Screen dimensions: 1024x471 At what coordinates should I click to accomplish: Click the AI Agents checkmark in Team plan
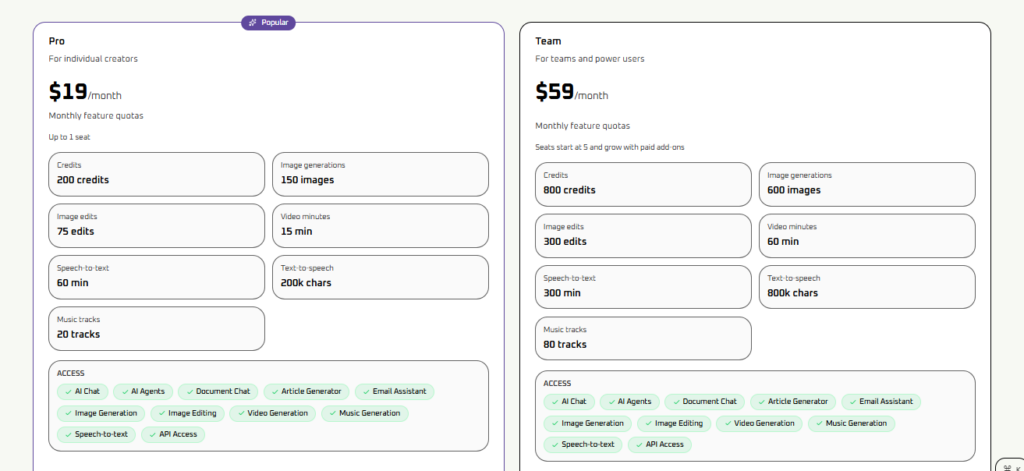click(x=609, y=401)
